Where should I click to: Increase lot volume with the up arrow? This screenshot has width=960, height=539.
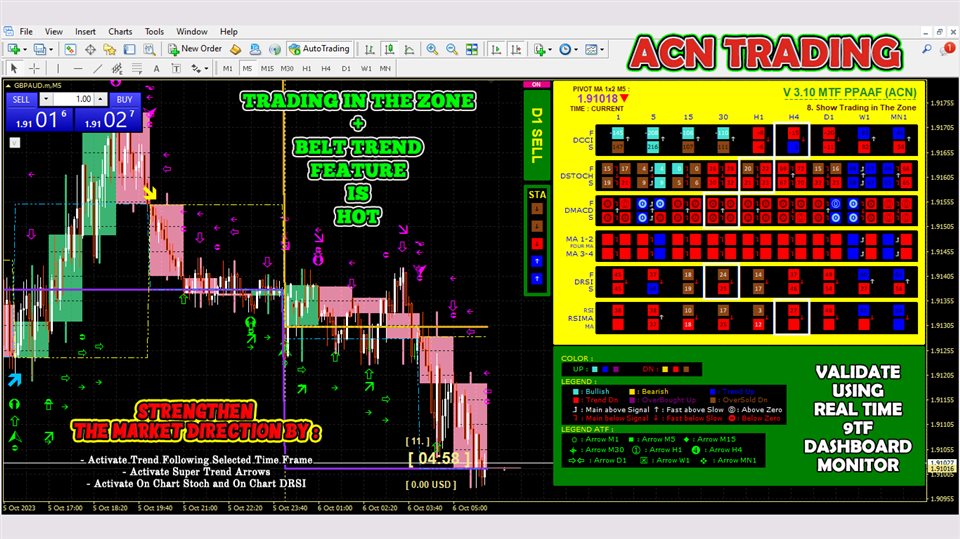point(101,99)
